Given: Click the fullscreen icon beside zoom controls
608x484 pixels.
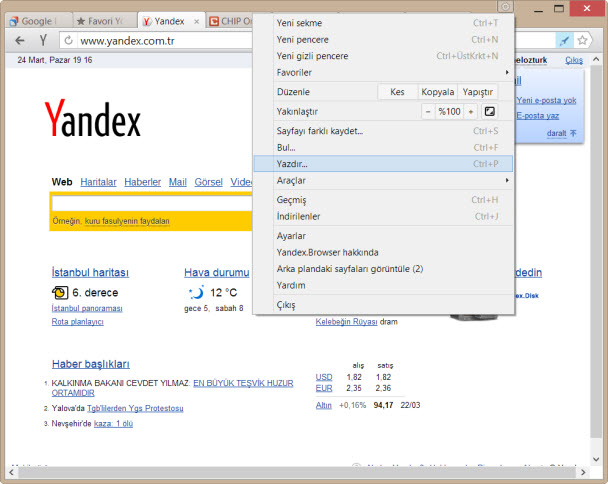Looking at the screenshot, I should pos(490,111).
